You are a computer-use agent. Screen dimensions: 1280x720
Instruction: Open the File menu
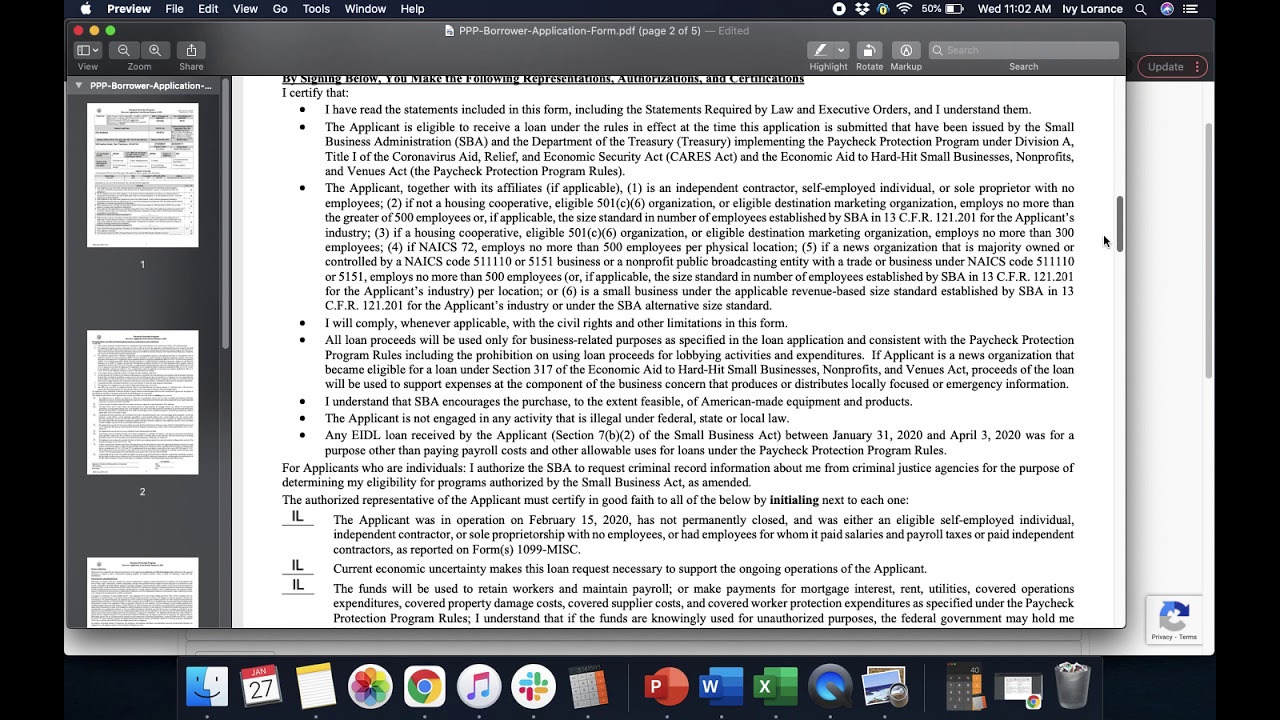pos(174,9)
